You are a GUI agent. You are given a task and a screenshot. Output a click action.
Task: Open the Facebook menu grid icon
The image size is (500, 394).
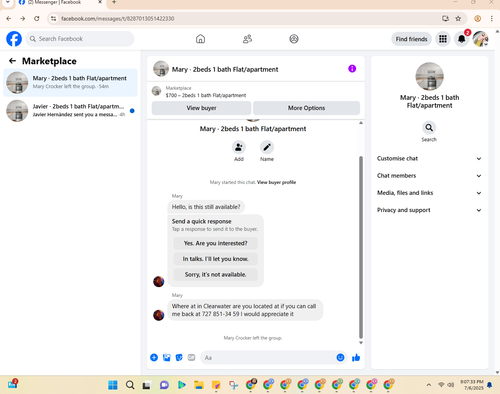click(x=443, y=39)
